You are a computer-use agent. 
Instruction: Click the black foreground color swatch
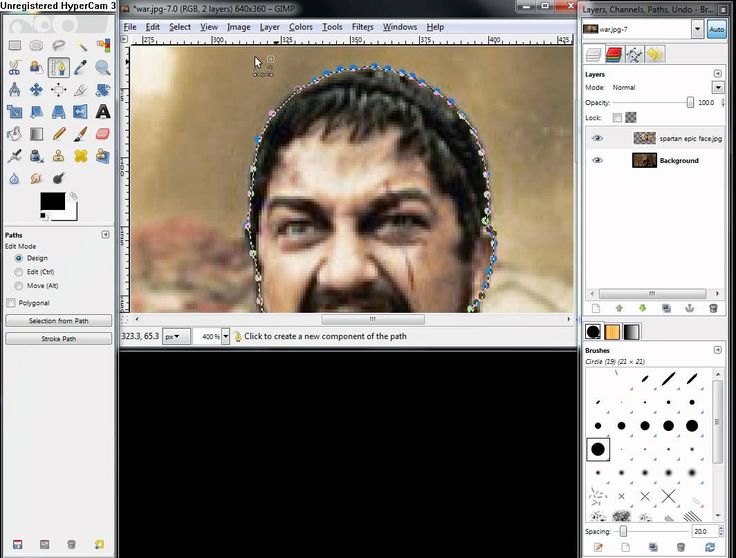click(x=53, y=201)
